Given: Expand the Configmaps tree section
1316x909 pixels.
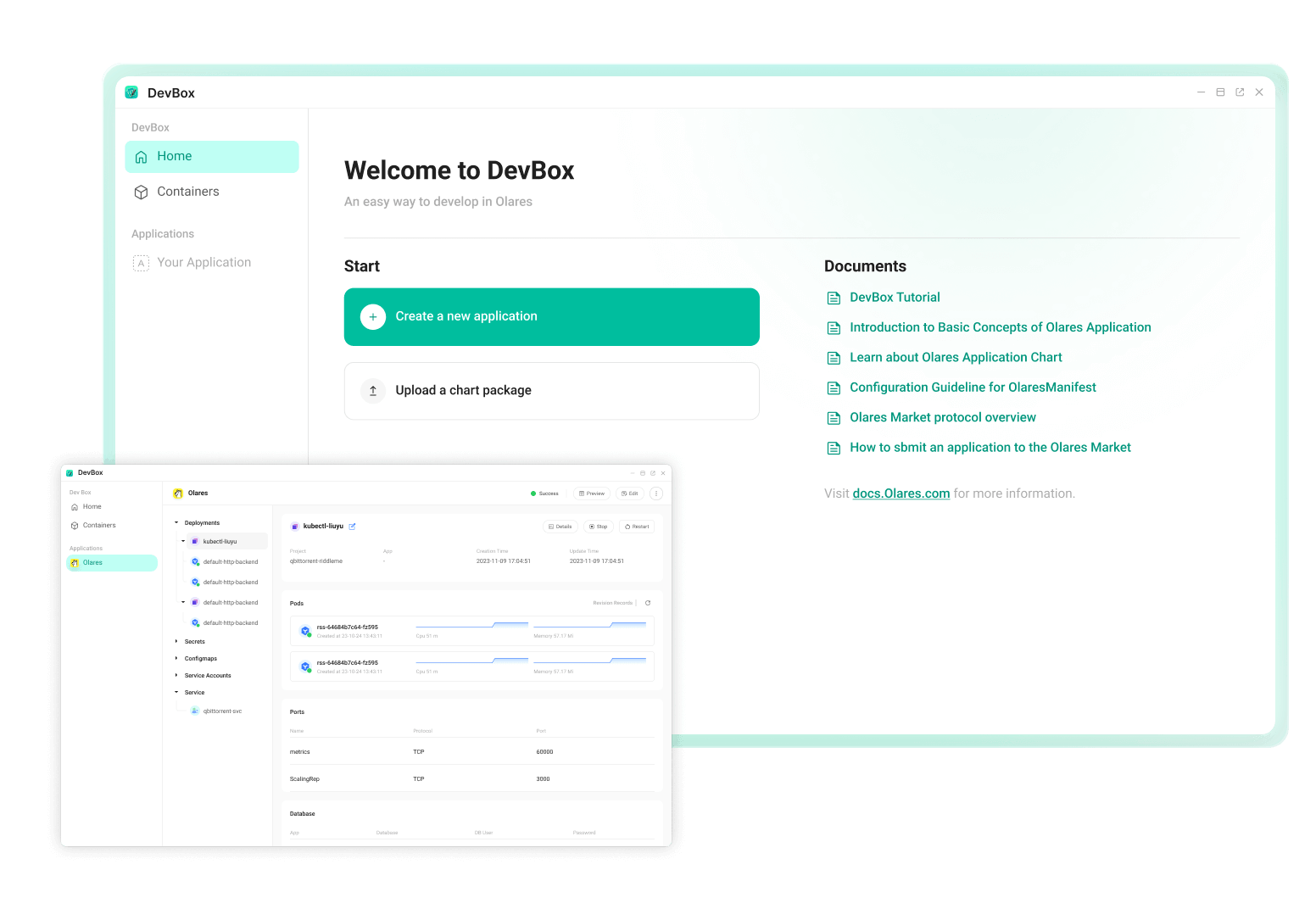Looking at the screenshot, I should tap(176, 659).
